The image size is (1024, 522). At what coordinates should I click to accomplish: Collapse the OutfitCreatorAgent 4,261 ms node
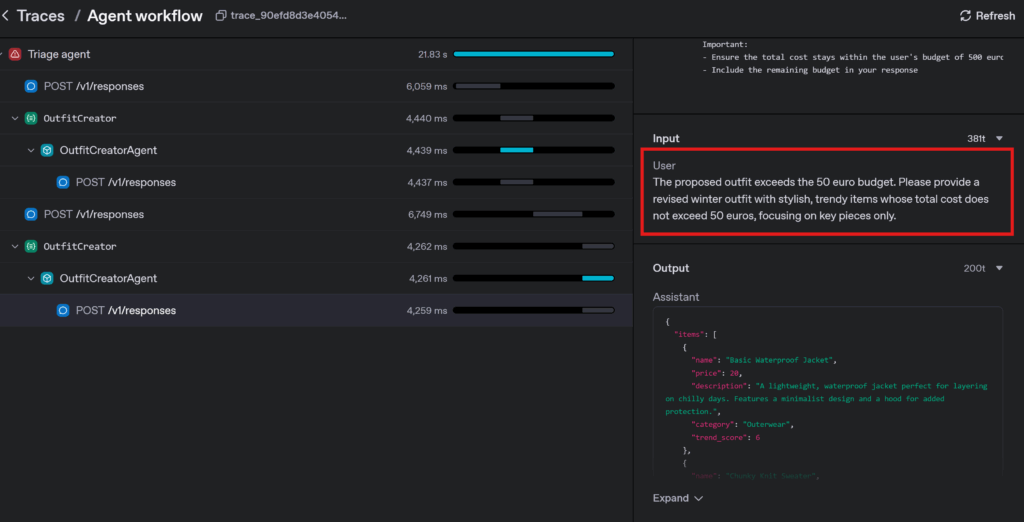[31, 278]
